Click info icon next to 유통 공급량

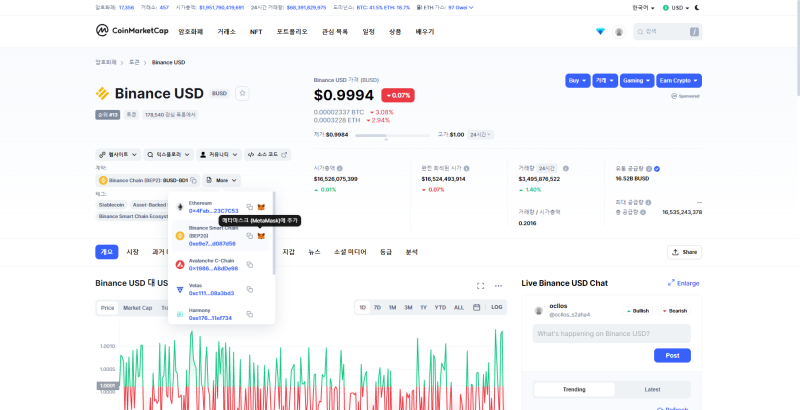pyautogui.click(x=648, y=169)
